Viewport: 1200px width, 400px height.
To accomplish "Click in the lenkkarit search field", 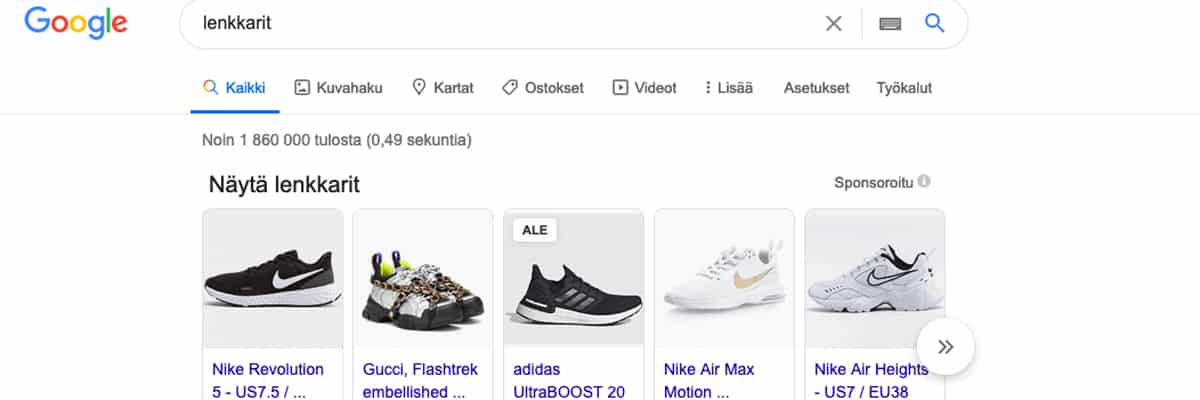I will point(500,23).
